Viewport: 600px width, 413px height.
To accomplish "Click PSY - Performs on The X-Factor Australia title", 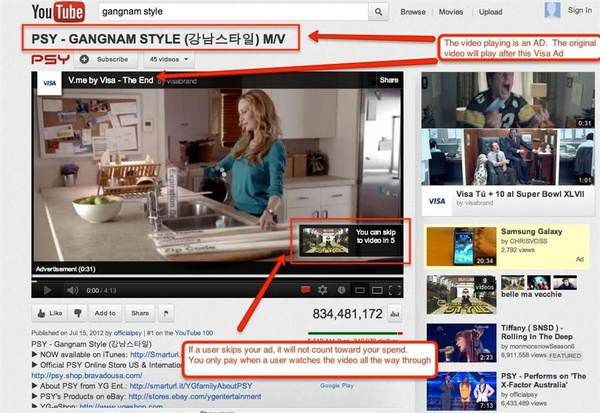I will [x=543, y=380].
